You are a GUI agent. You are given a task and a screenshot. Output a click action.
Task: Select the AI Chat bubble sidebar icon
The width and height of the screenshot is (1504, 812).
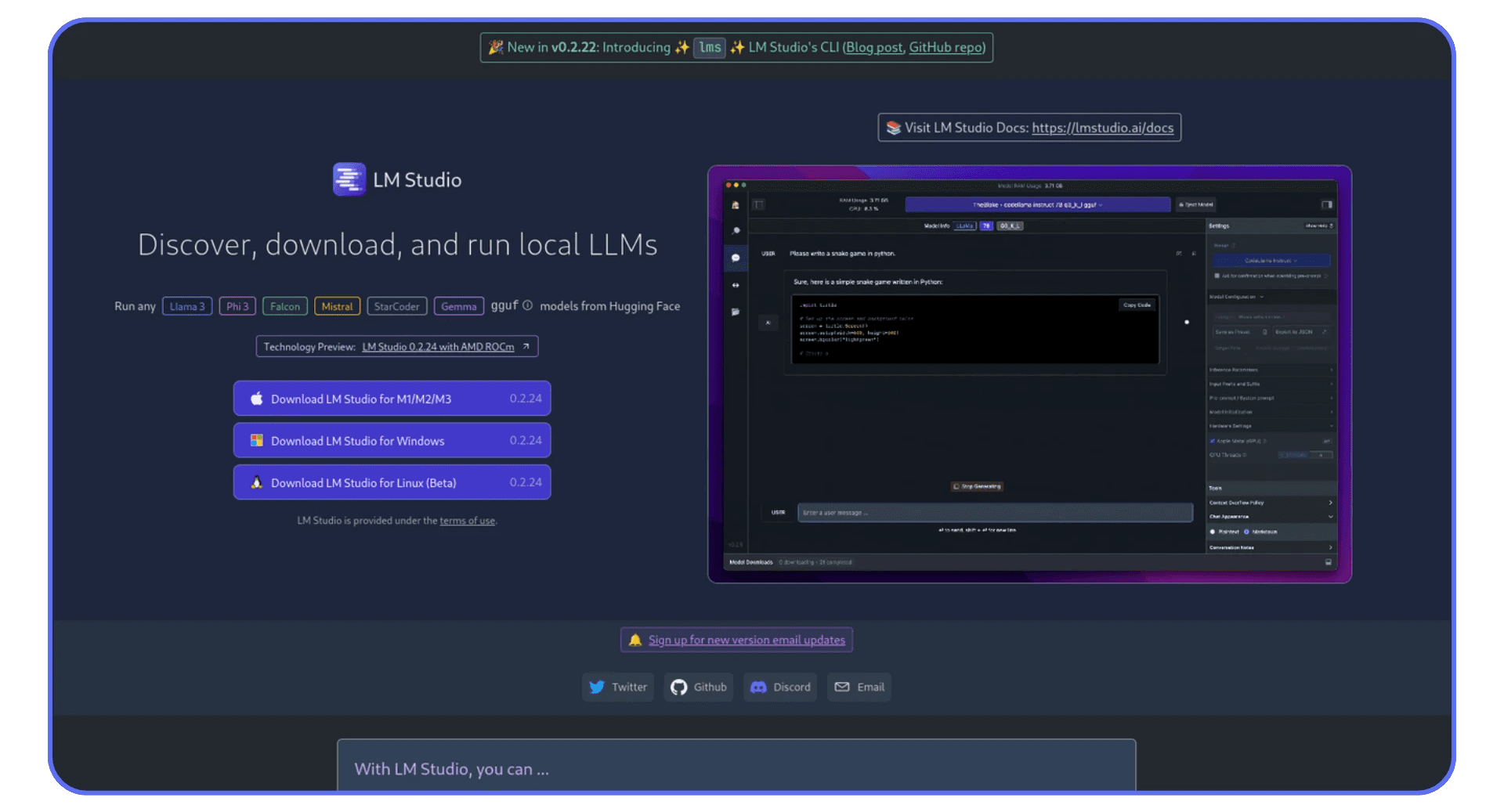pos(736,258)
